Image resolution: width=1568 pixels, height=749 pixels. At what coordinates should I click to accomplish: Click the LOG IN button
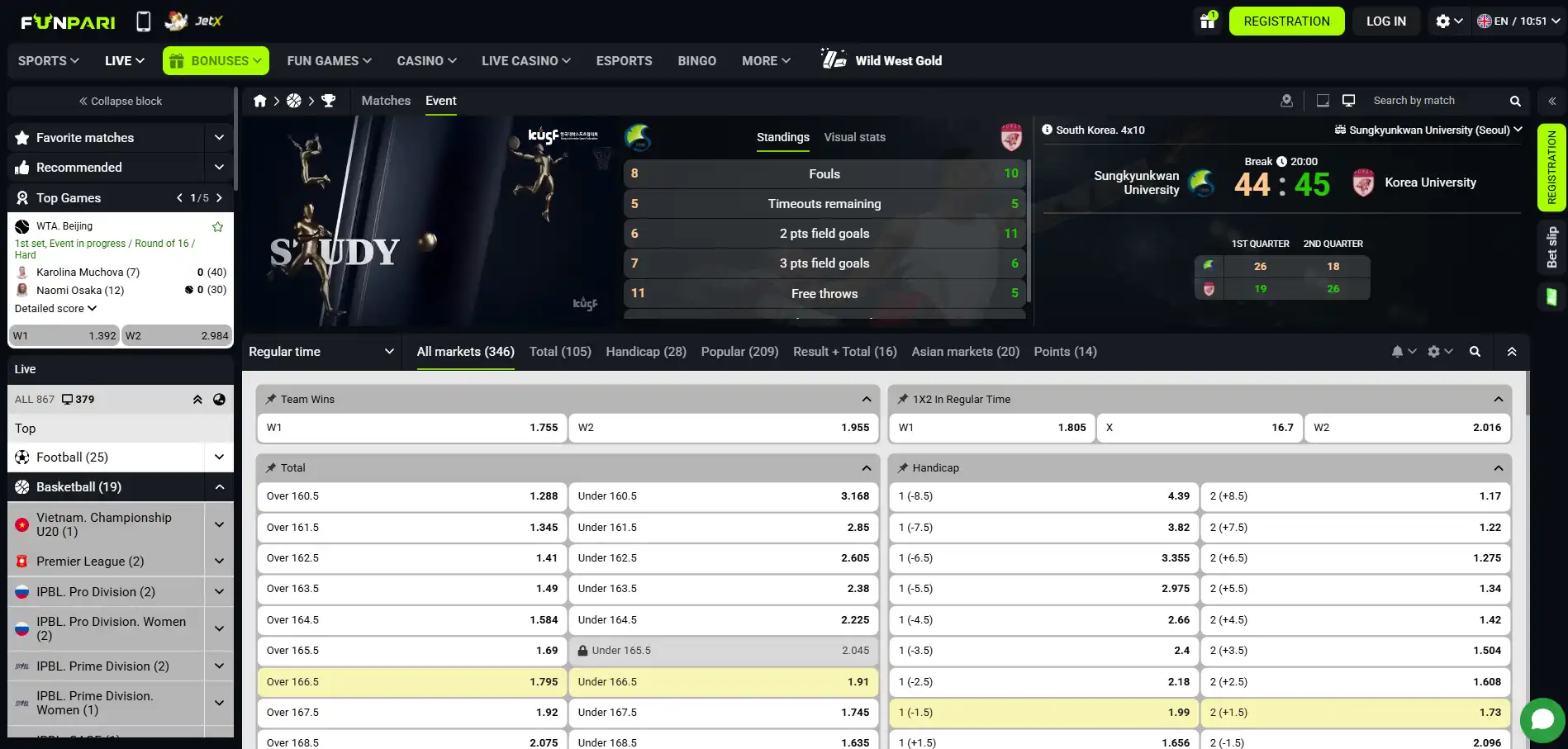pyautogui.click(x=1385, y=21)
